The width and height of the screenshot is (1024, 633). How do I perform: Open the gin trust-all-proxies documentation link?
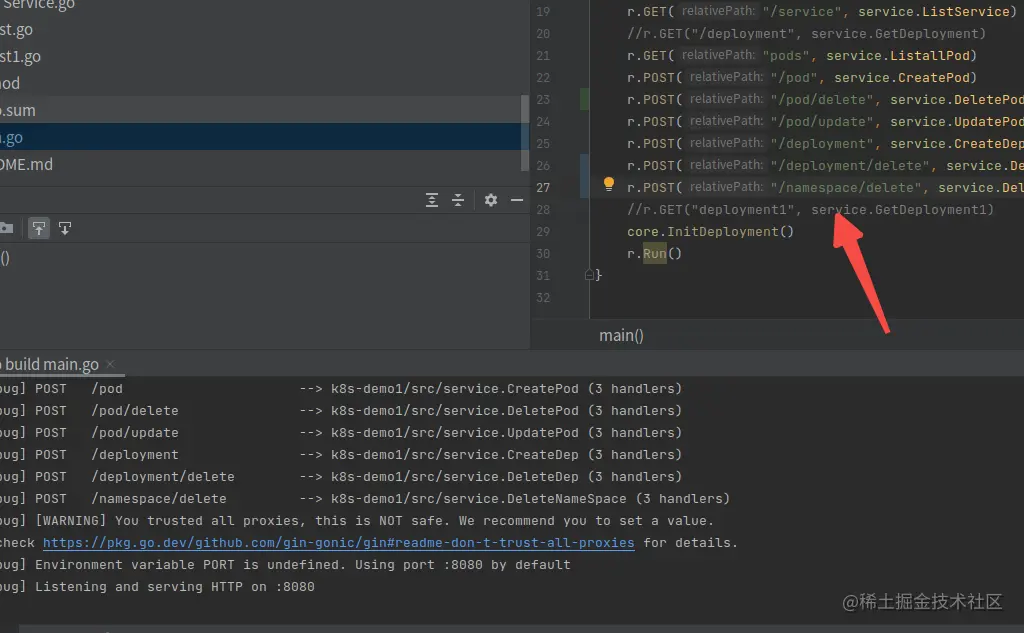338,543
